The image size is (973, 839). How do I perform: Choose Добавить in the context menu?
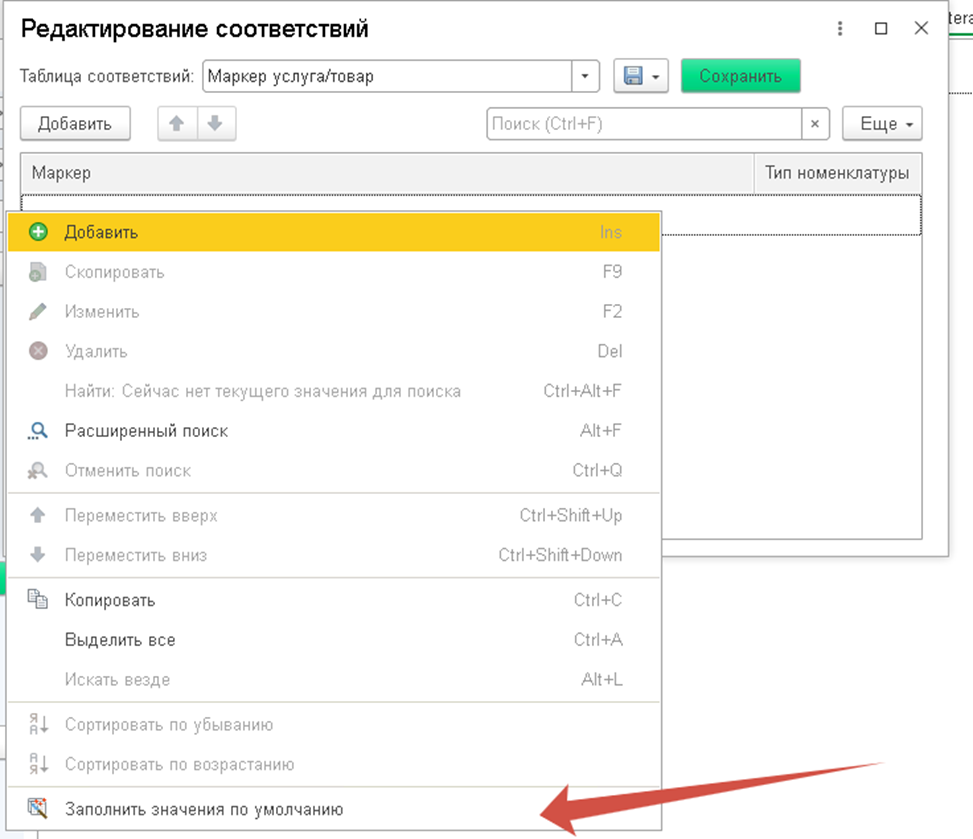click(x=334, y=232)
